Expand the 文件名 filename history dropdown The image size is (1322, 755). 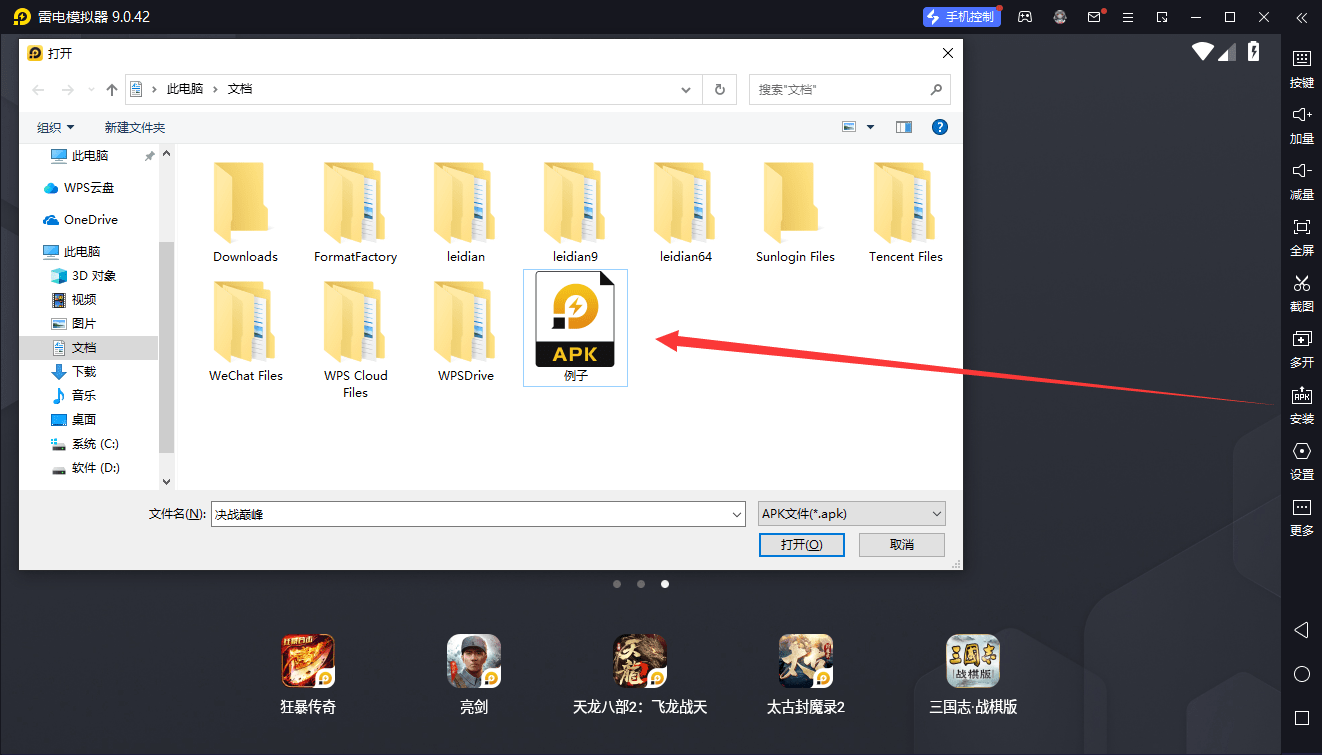[738, 514]
